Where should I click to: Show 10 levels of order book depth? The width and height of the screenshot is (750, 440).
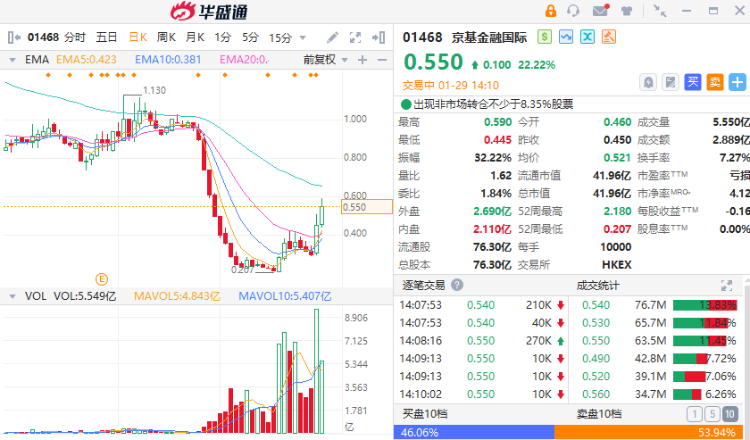coord(730,414)
